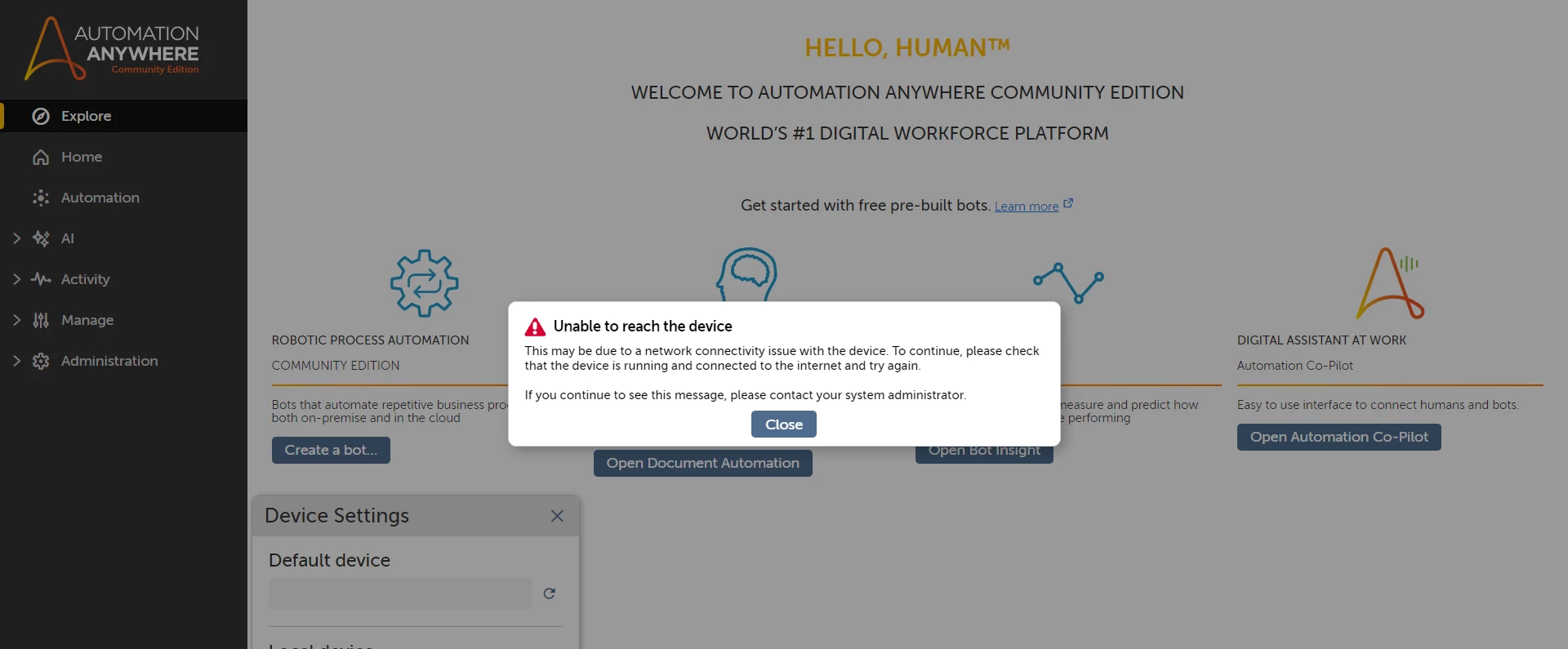Click Open Bot Insight button
1568x649 pixels.
coord(984,454)
